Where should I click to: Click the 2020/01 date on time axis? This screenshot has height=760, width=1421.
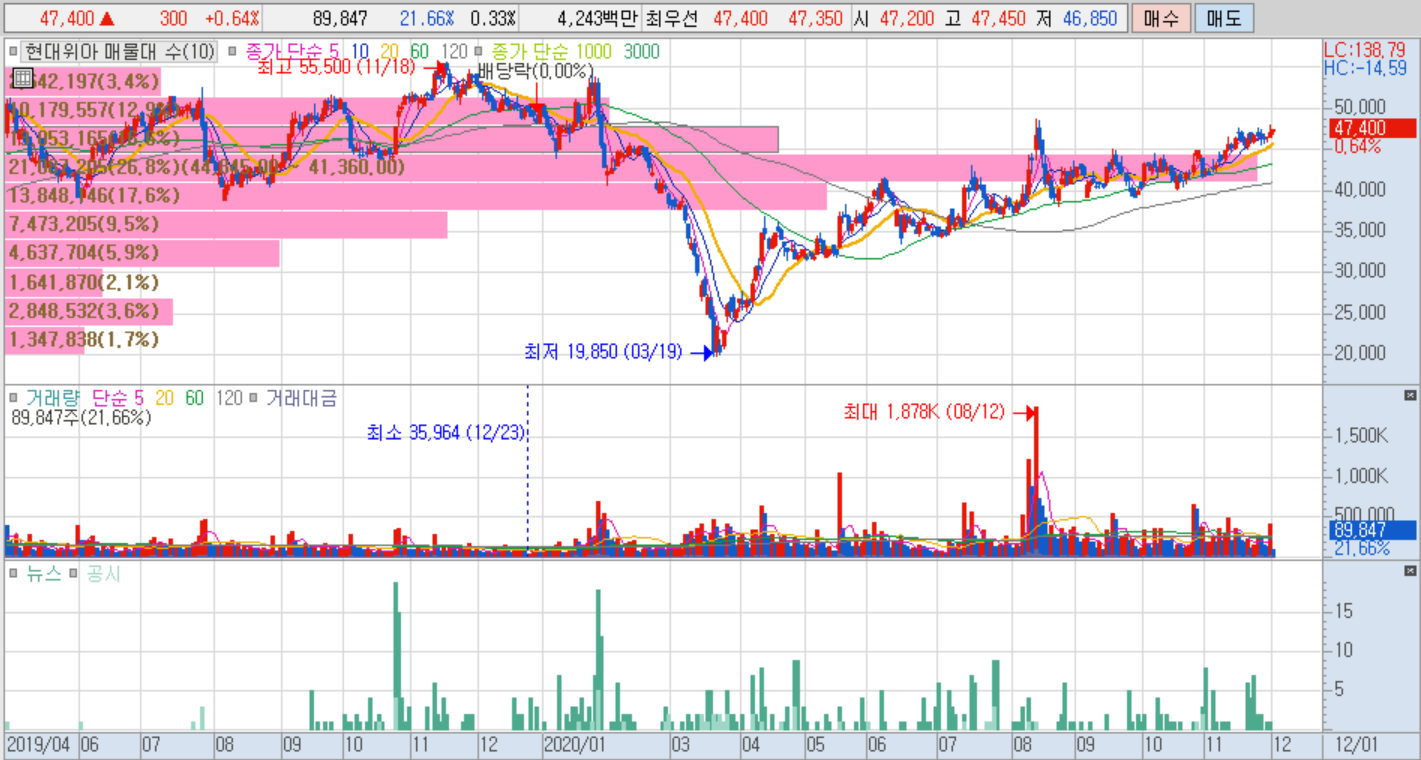tap(576, 746)
